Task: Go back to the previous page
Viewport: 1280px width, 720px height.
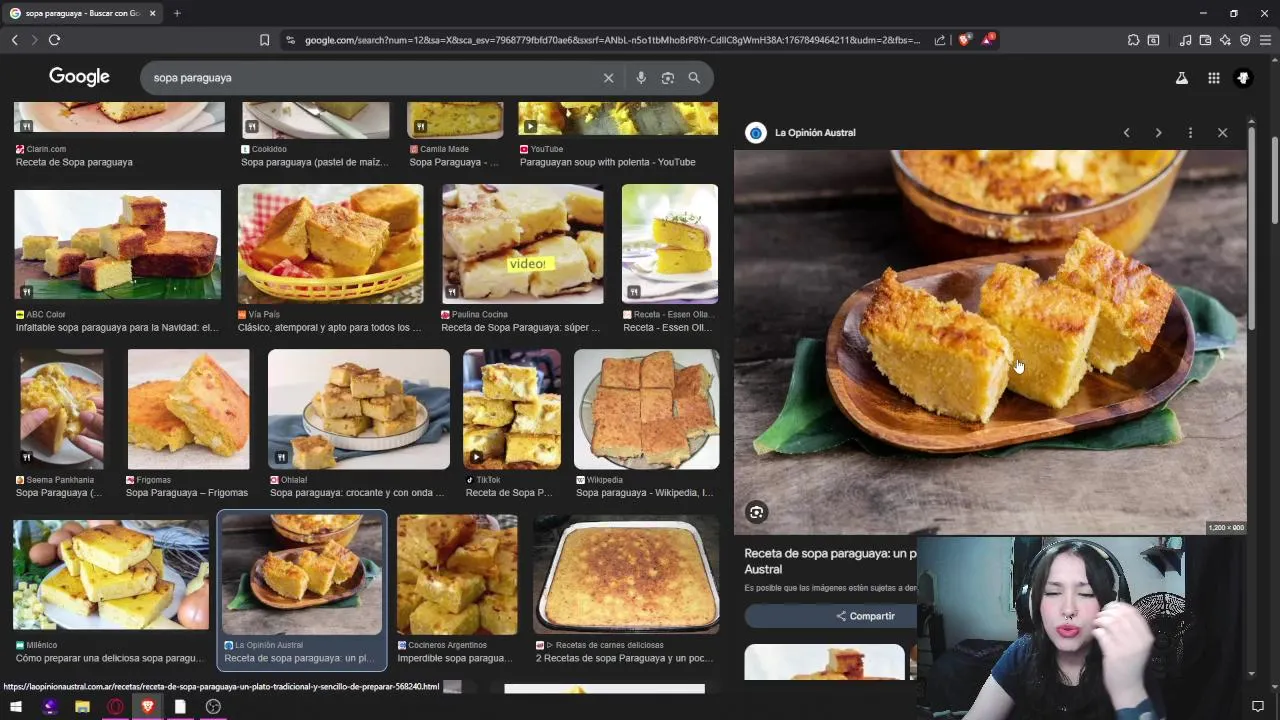Action: (x=14, y=40)
